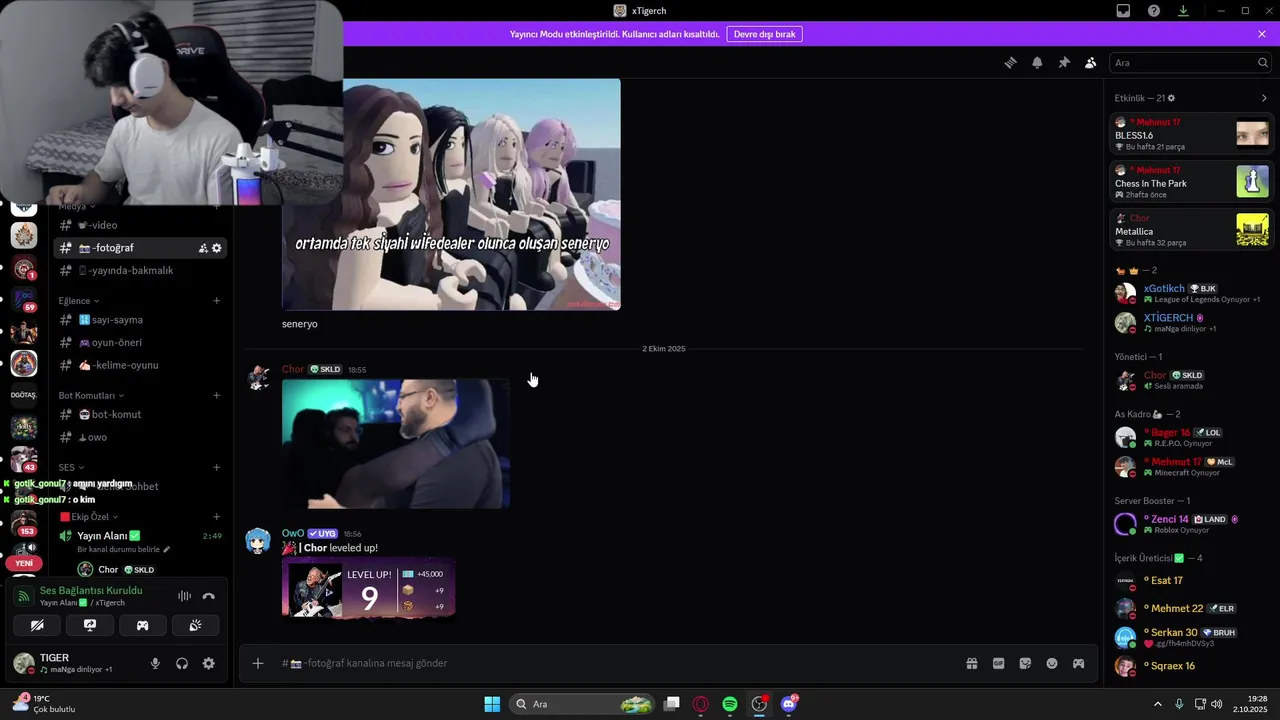
Task: Open the yayında-bakmalık channel
Action: (x=140, y=270)
